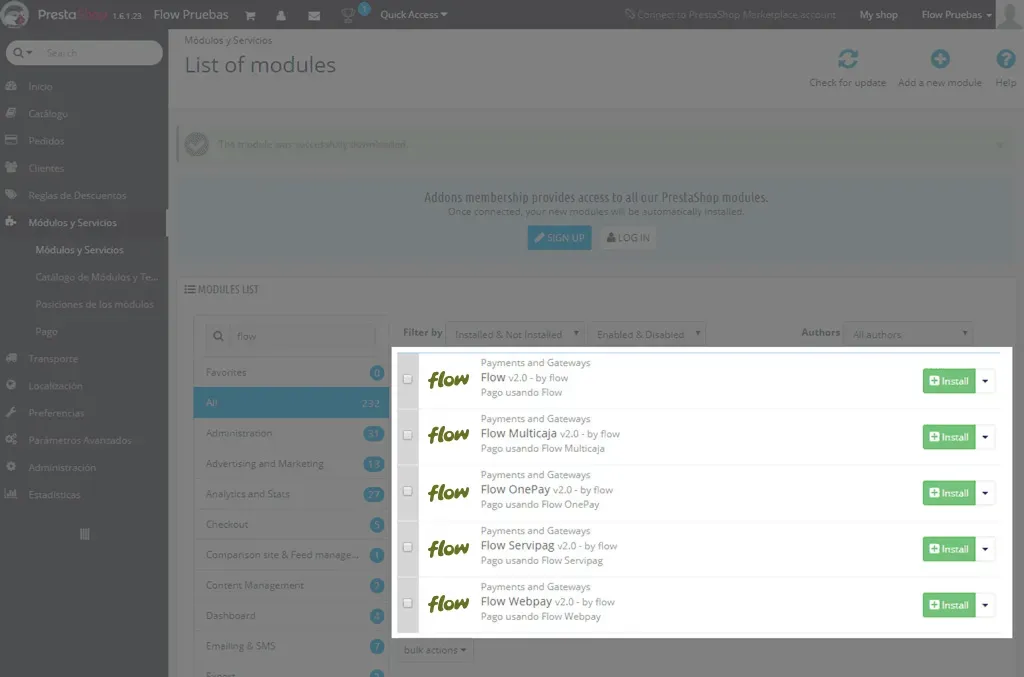This screenshot has height=677, width=1024.
Task: Install the Flow OnePay module
Action: click(x=949, y=493)
